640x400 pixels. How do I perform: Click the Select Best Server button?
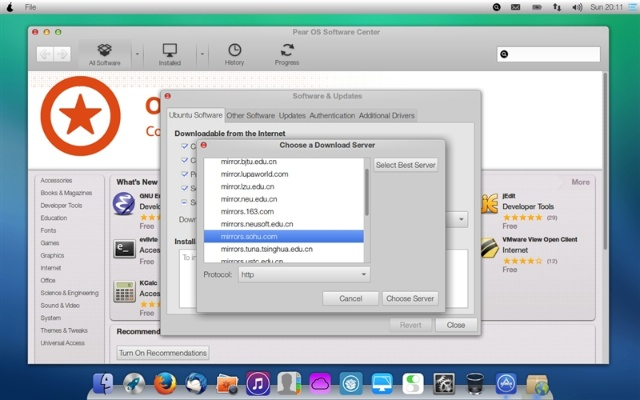(405, 164)
